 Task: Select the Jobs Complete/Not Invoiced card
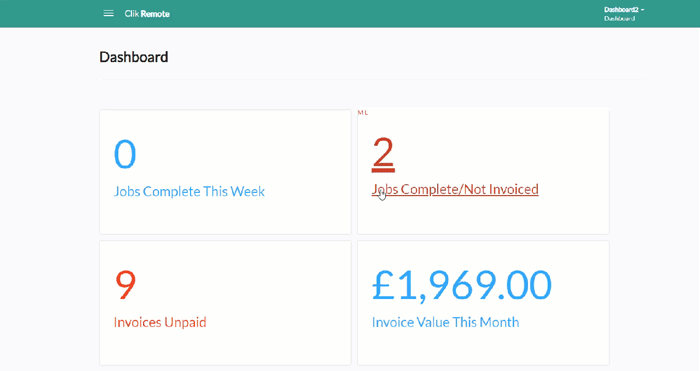pos(483,171)
